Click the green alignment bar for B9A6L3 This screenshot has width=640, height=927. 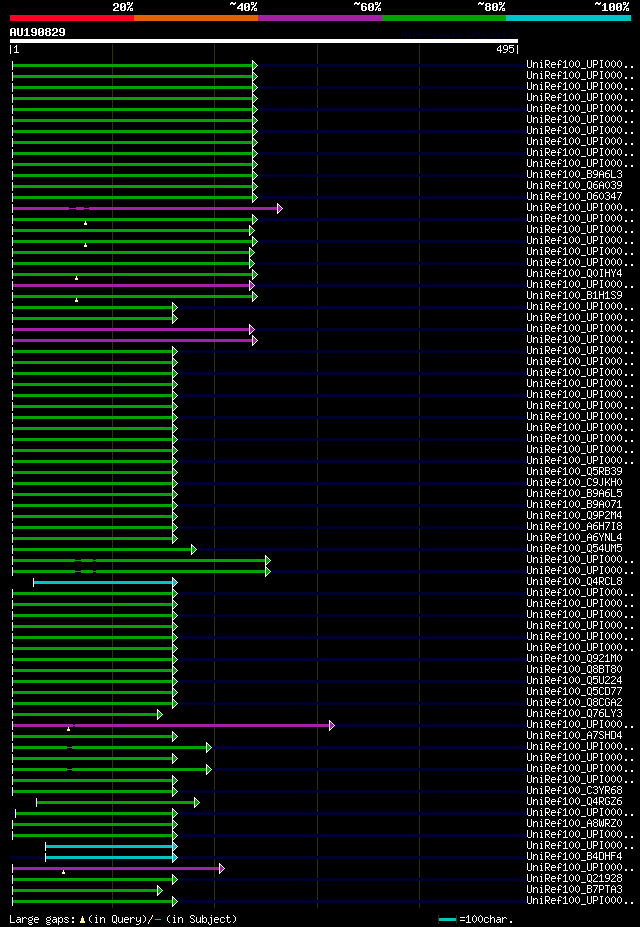click(135, 175)
